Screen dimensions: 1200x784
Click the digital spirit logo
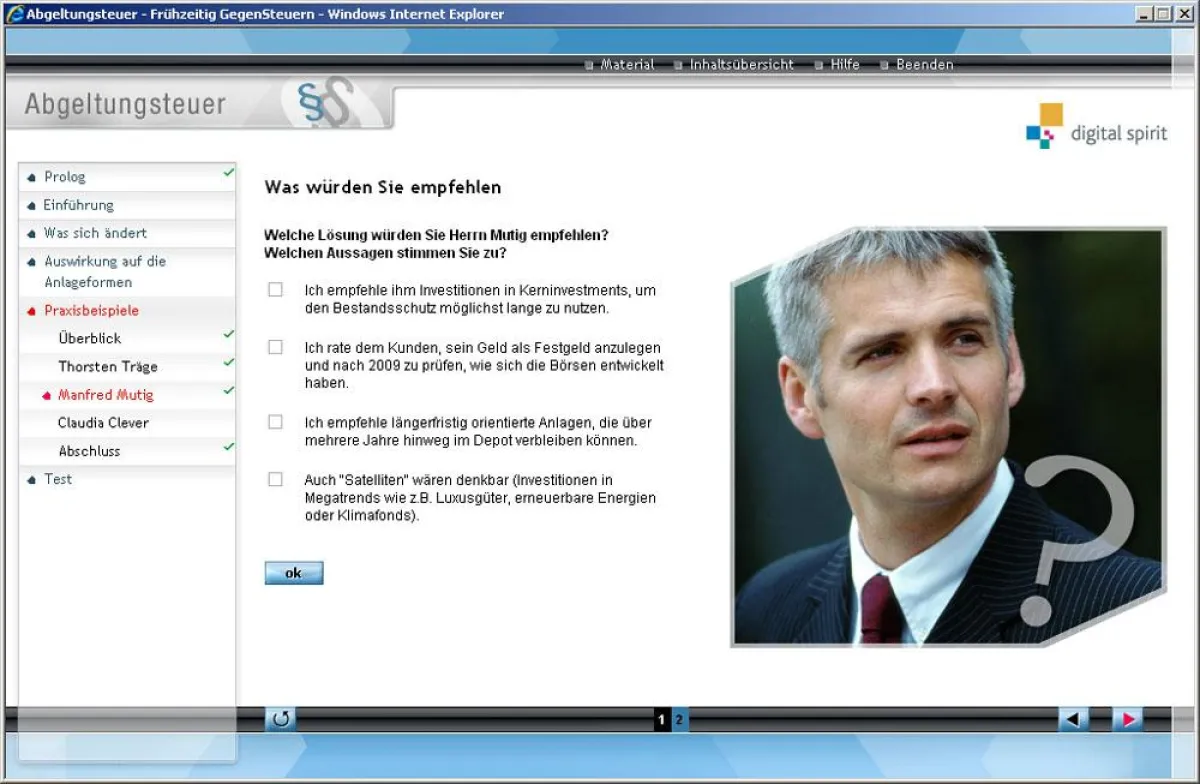1096,127
